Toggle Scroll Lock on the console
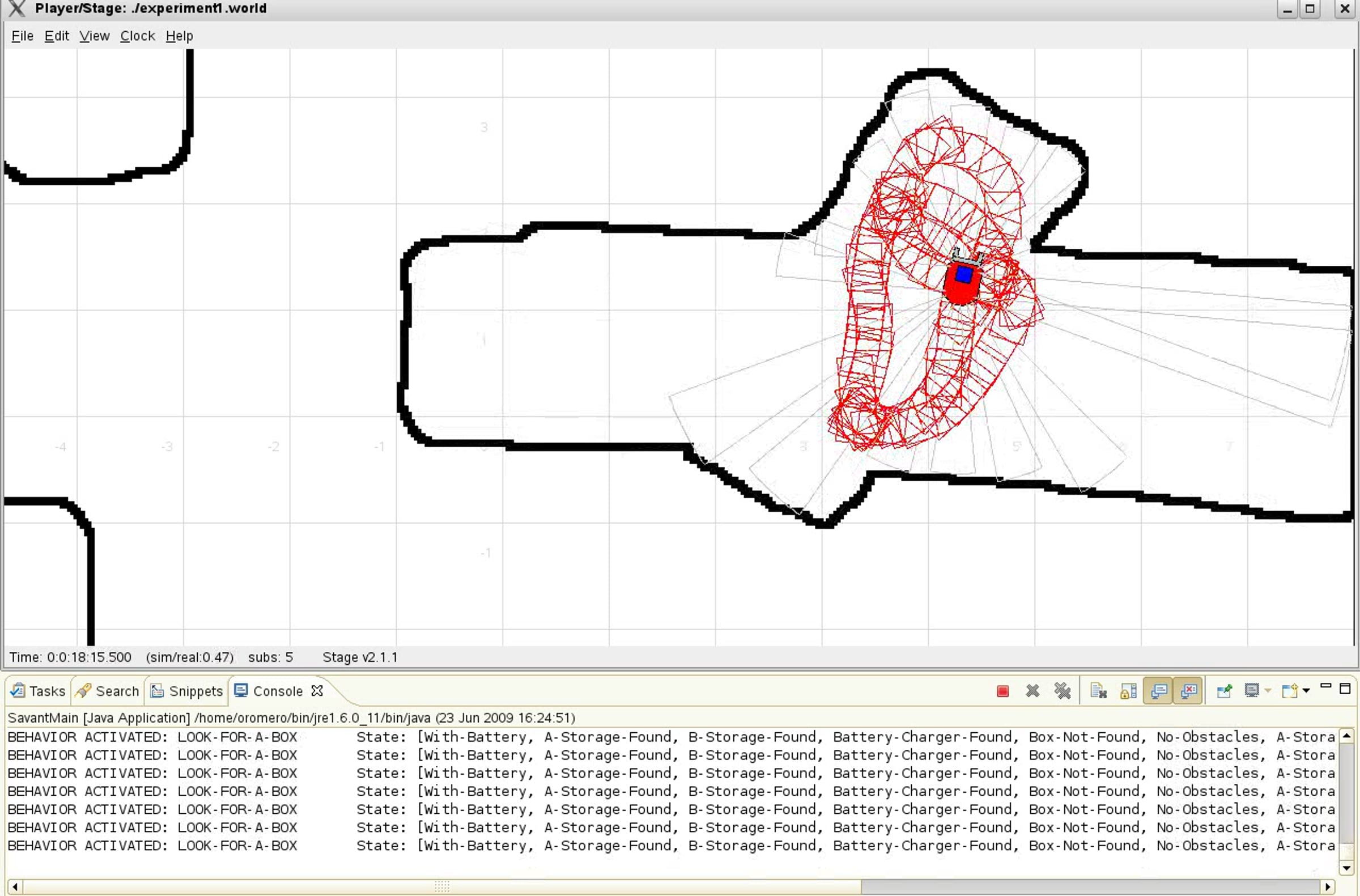Viewport: 1360px width, 896px height. [x=1128, y=691]
